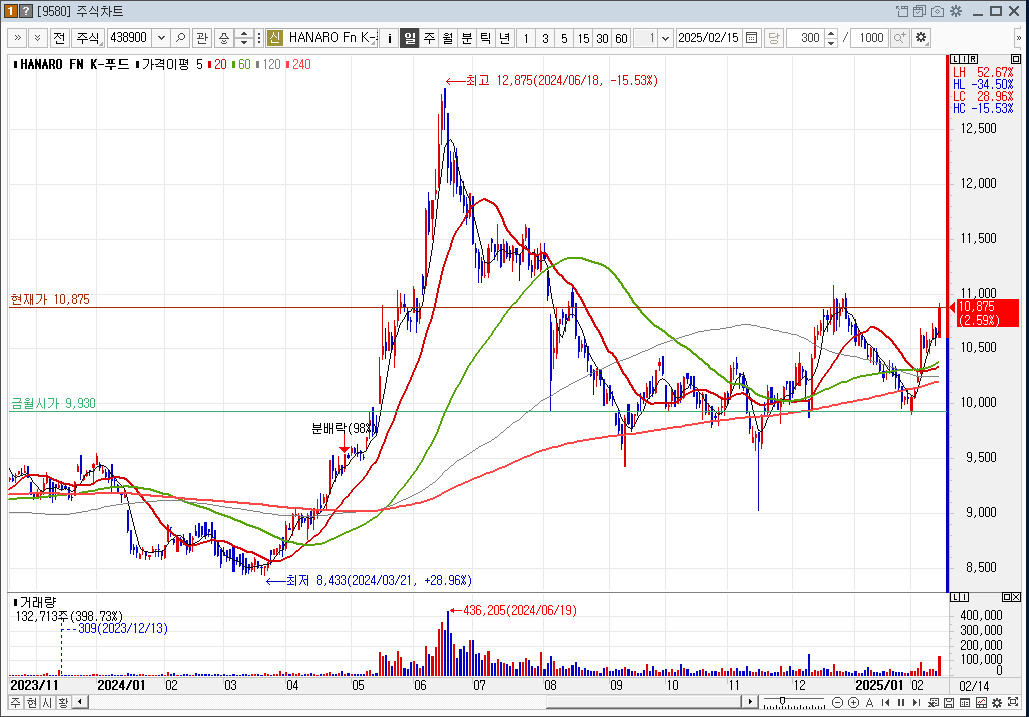Toggle the daily (일) chart period
The image size is (1029, 717).
click(x=409, y=38)
